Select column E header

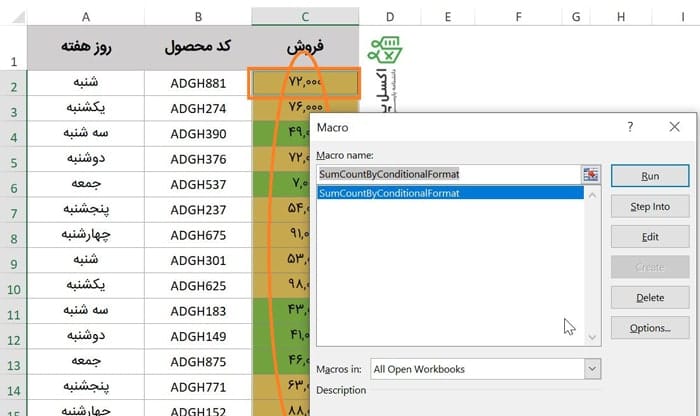448,17
